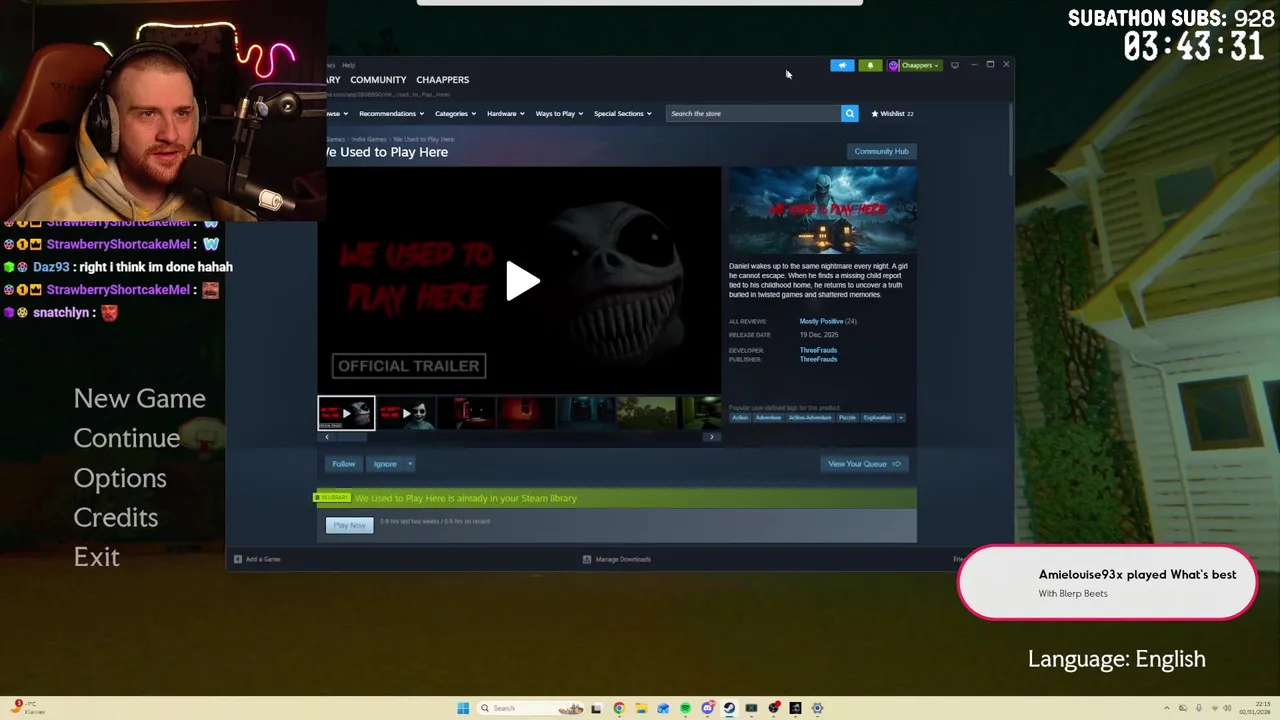The width and height of the screenshot is (1280, 720).
Task: Click Manage Downloads text in Steam
Action: coord(623,559)
